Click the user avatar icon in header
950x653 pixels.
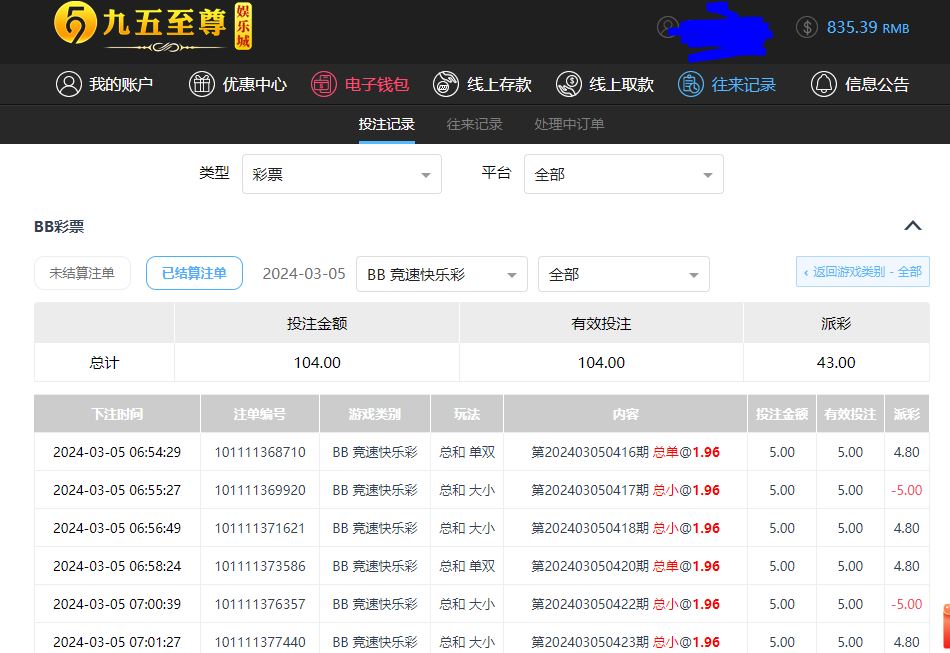[668, 27]
